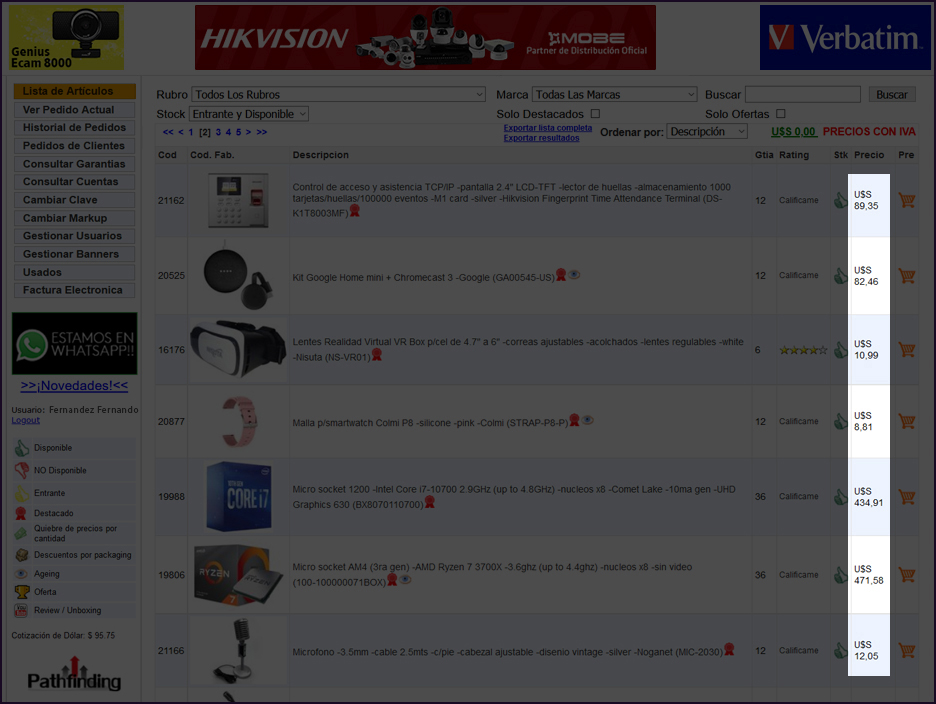Click eye icon next to Google Home kit
The height and width of the screenshot is (704, 936).
(575, 275)
